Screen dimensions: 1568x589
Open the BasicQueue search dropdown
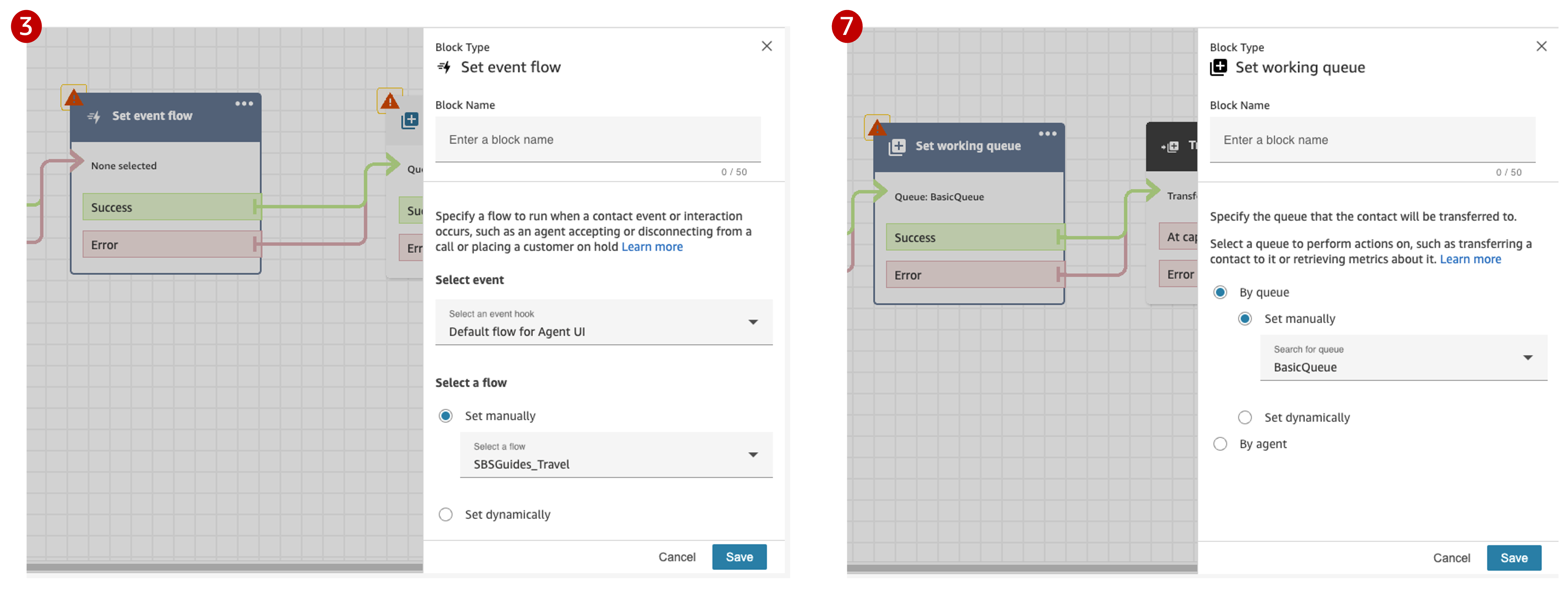pyautogui.click(x=1402, y=358)
